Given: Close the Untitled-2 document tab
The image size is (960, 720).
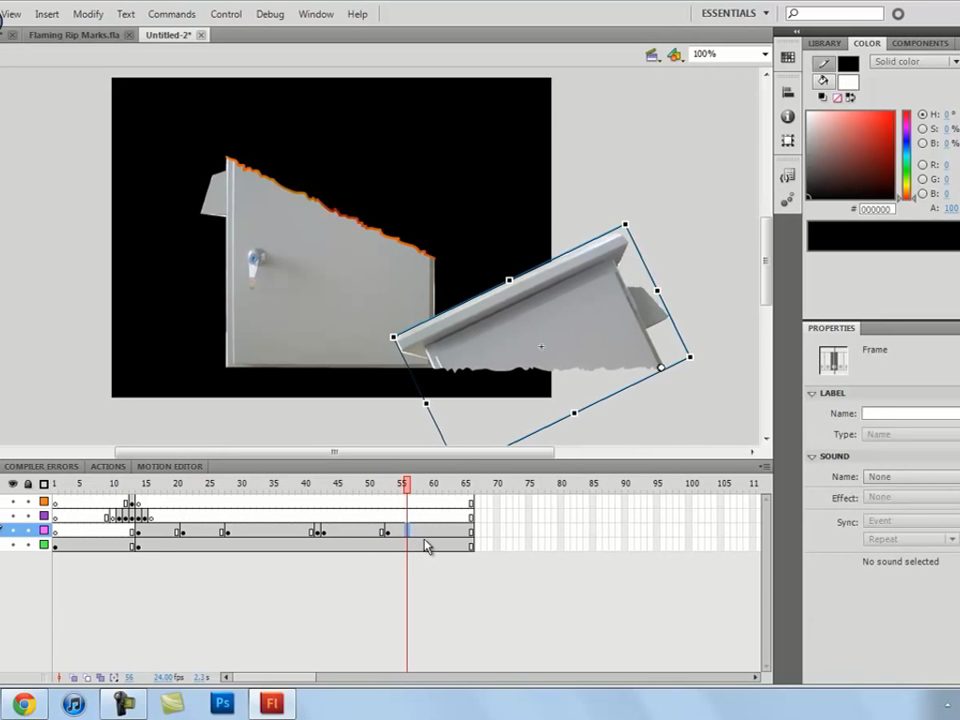Looking at the screenshot, I should 201,36.
